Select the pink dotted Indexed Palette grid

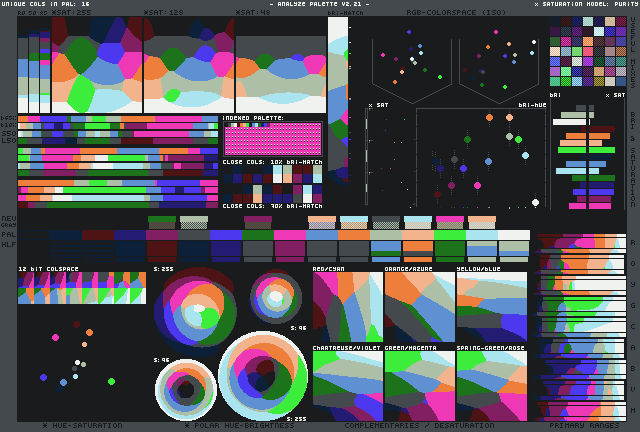(x=273, y=139)
